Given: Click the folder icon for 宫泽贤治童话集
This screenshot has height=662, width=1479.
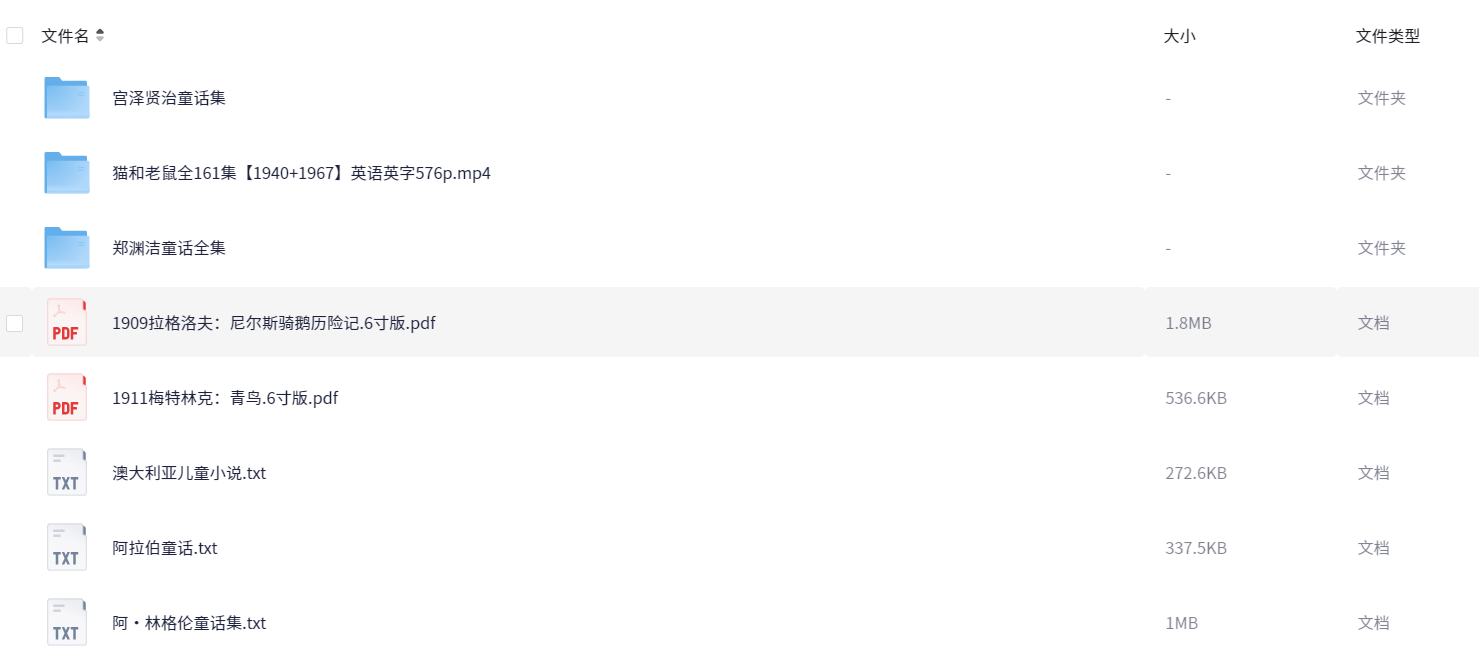Looking at the screenshot, I should [67, 98].
